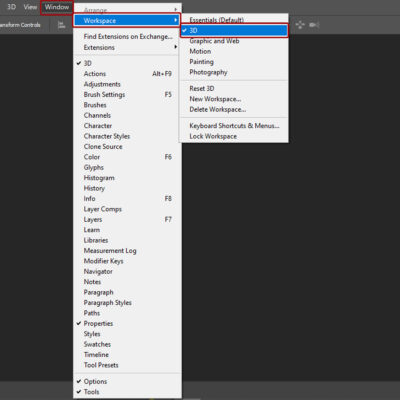Uncheck the Options bar entry
Screen dimensions: 400x400
[127, 381]
